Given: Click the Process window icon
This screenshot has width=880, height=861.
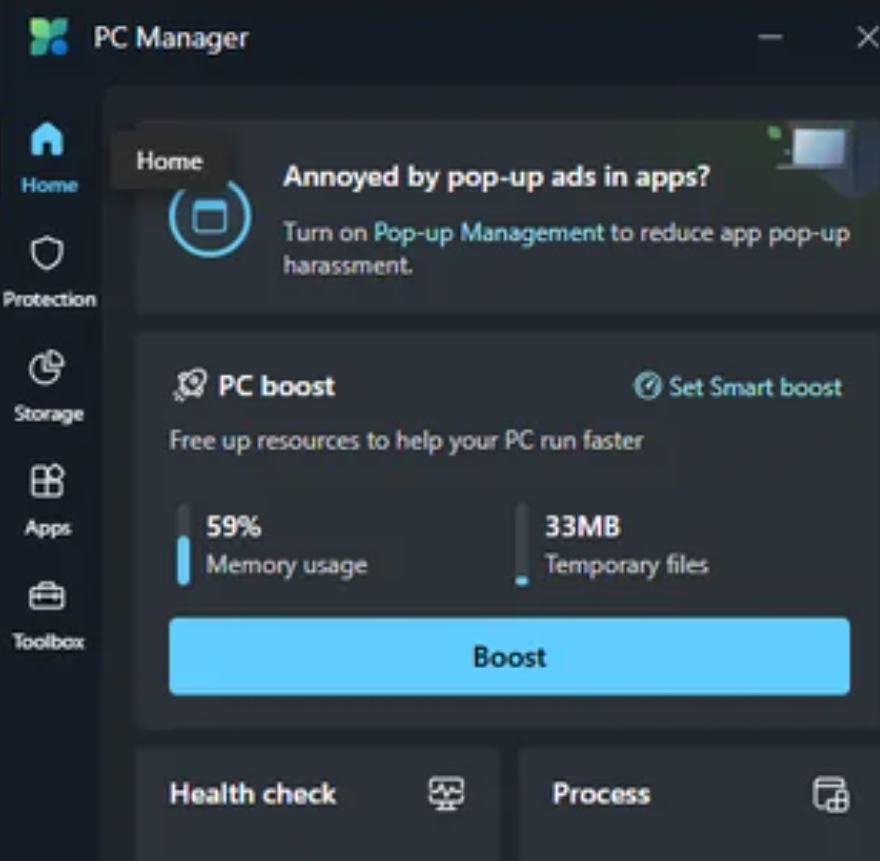Looking at the screenshot, I should tap(831, 794).
